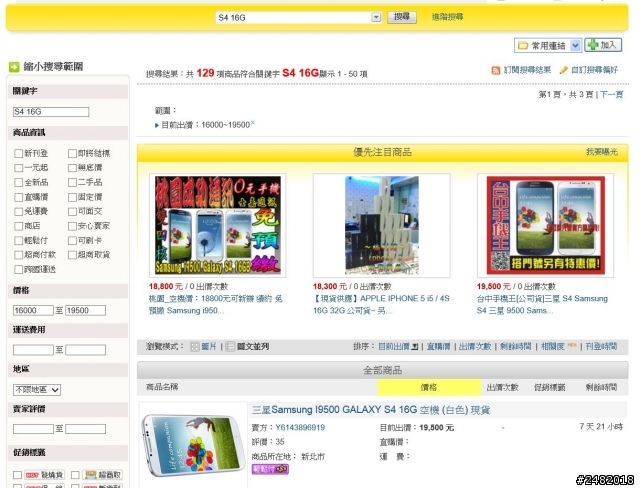Check the 超商付款 checkbox
The image size is (640, 488).
(x=18, y=255)
